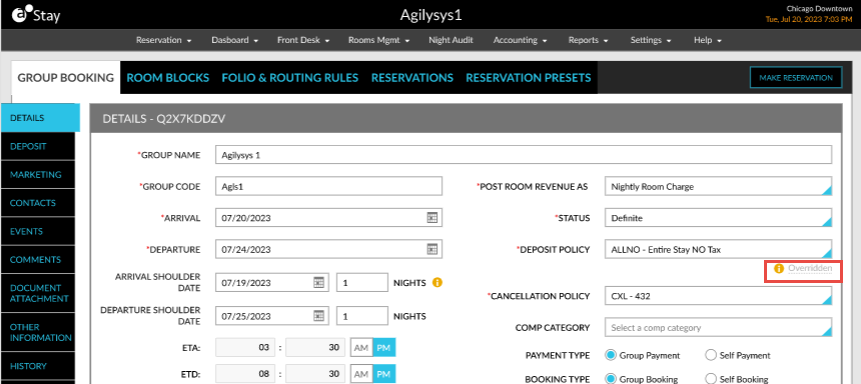Click the Departure date field
This screenshot has width=861, height=384.
(x=328, y=249)
